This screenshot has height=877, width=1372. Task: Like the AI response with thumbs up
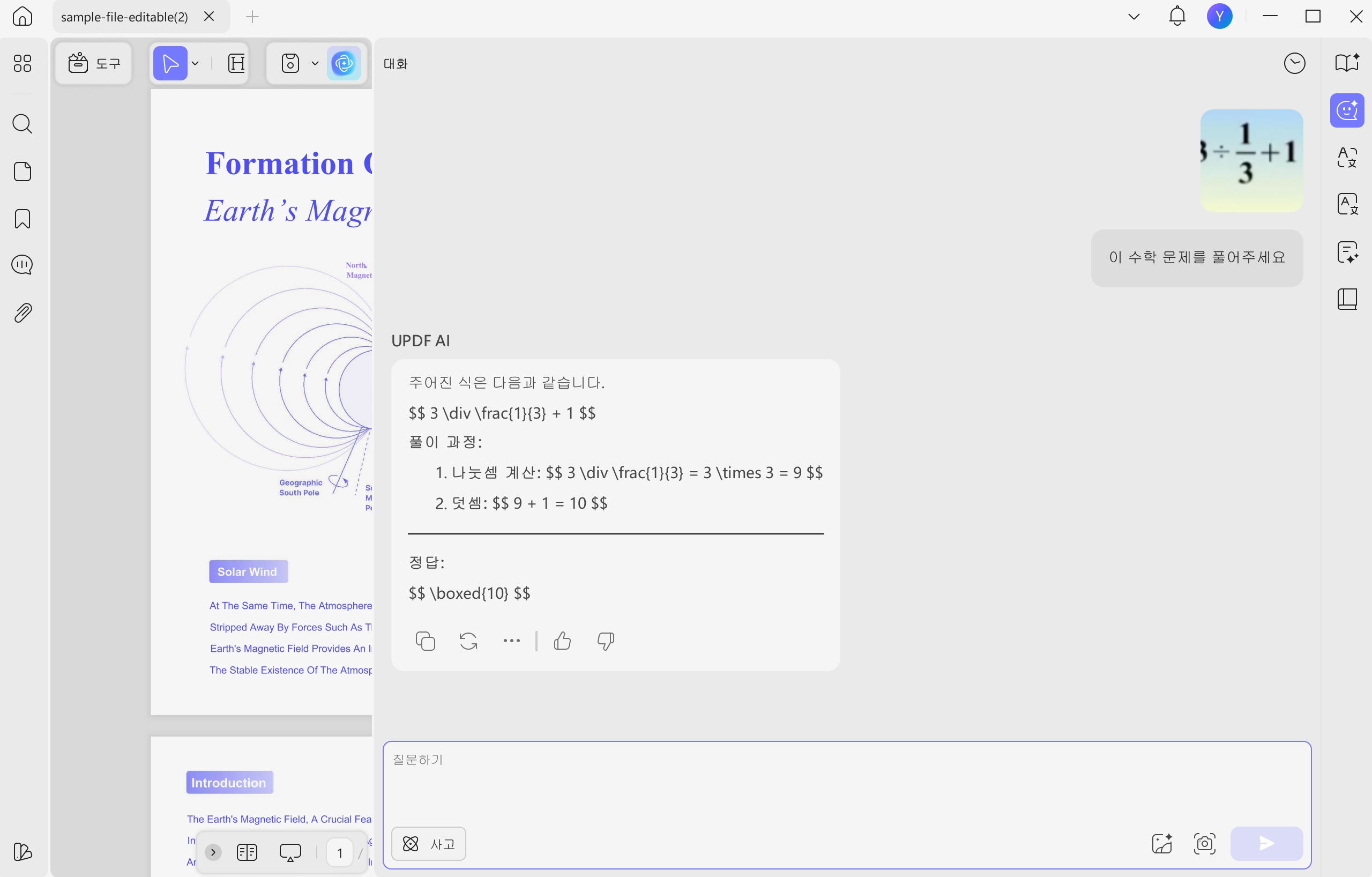click(562, 641)
